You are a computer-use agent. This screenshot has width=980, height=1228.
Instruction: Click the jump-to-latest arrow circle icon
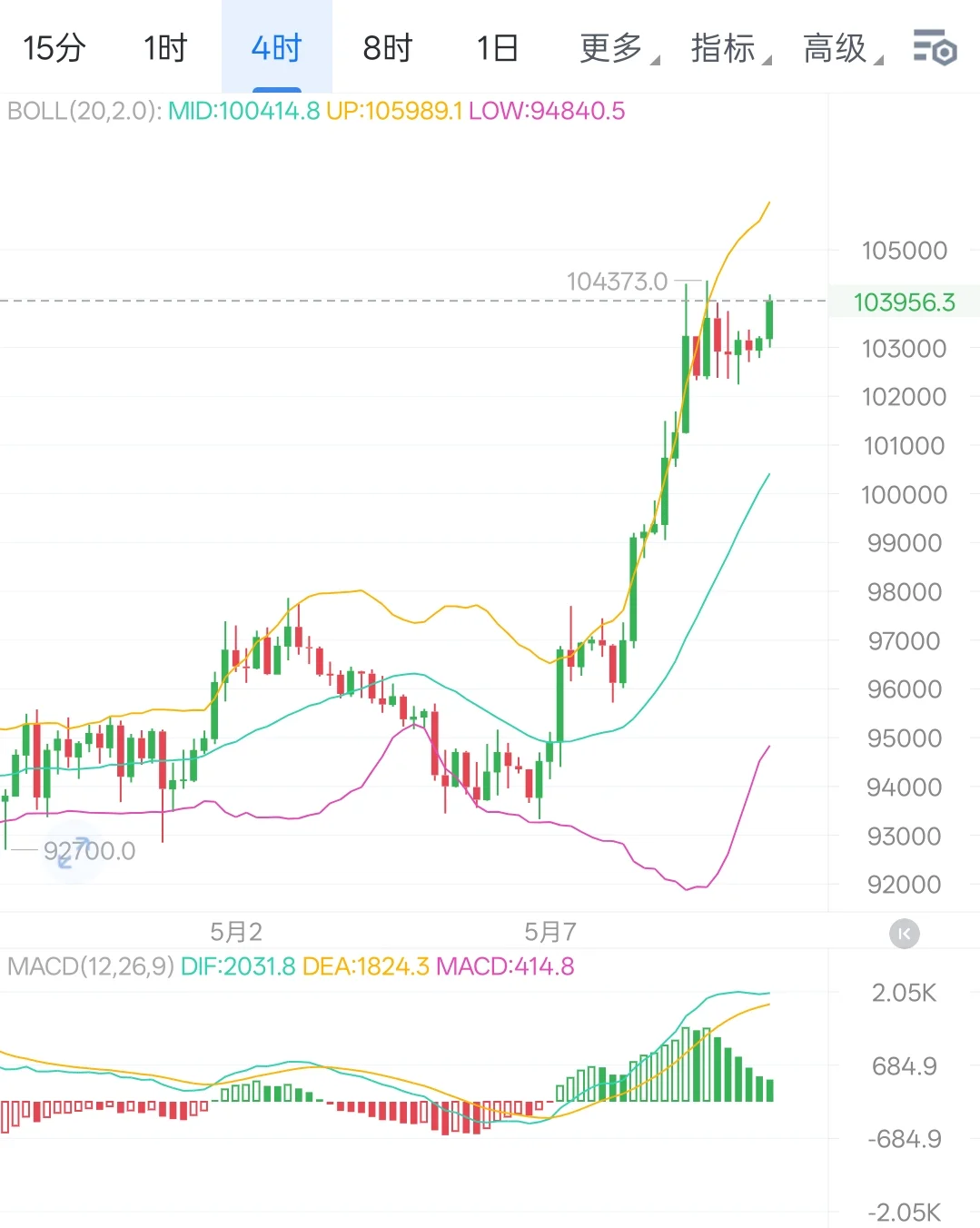(x=904, y=934)
